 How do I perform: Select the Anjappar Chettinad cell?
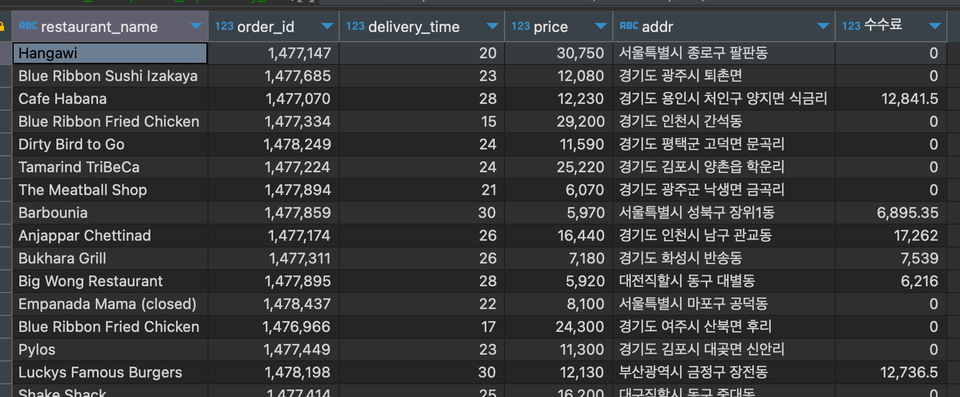(x=110, y=236)
